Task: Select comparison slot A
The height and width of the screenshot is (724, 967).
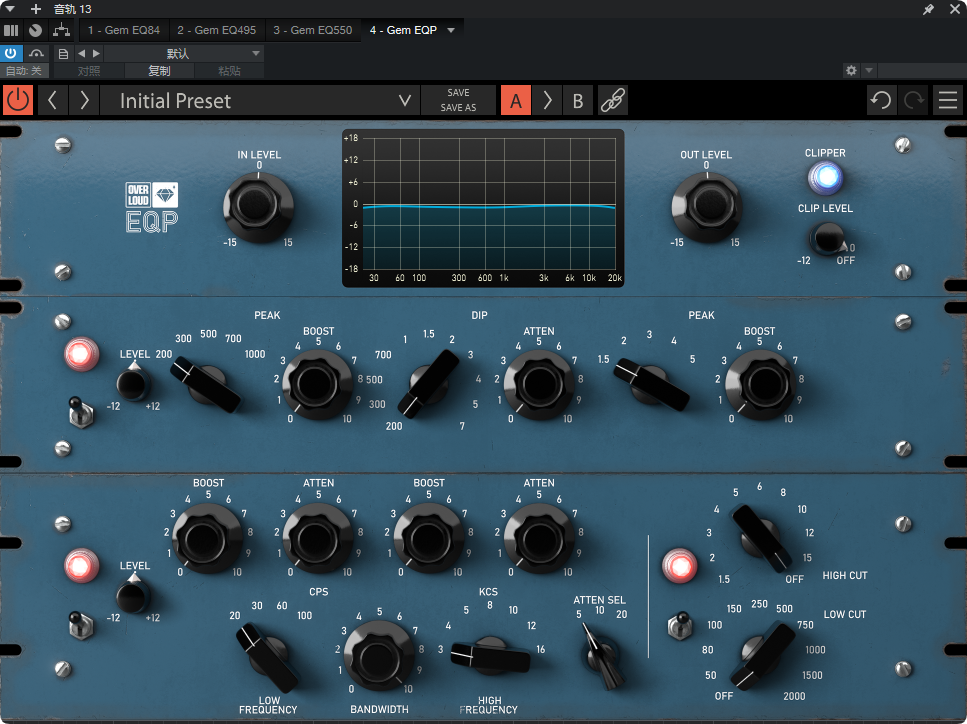Action: coord(516,100)
